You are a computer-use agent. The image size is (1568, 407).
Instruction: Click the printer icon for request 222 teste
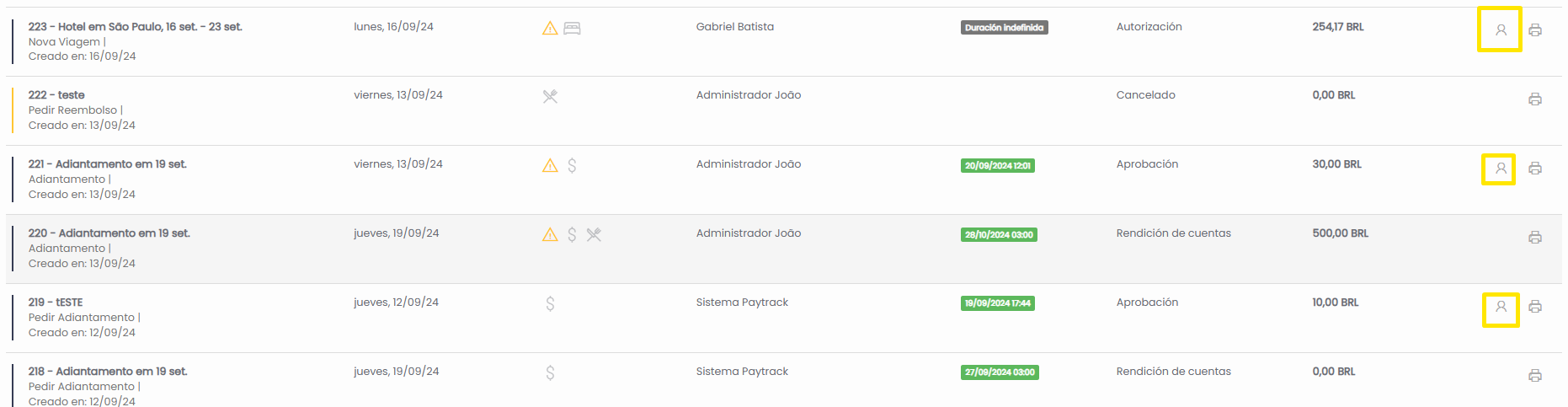[1535, 99]
